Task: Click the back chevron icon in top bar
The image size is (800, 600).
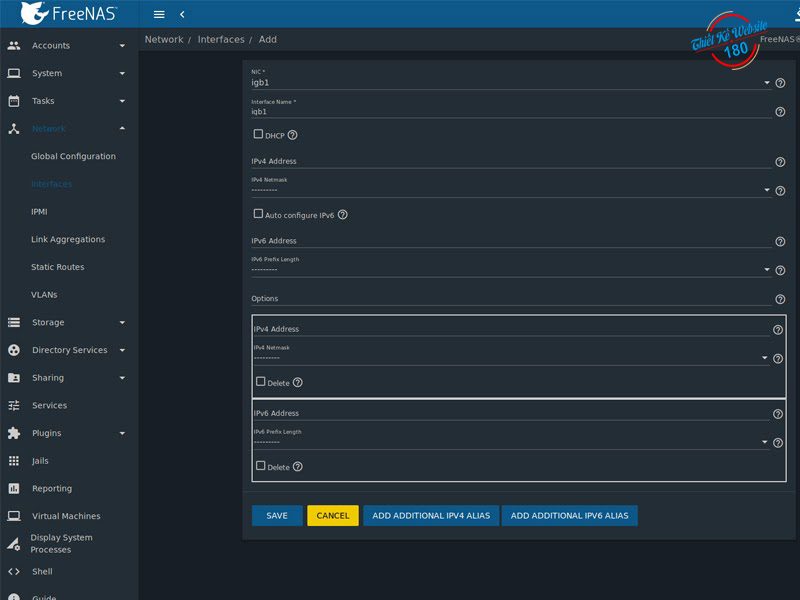Action: pos(182,14)
